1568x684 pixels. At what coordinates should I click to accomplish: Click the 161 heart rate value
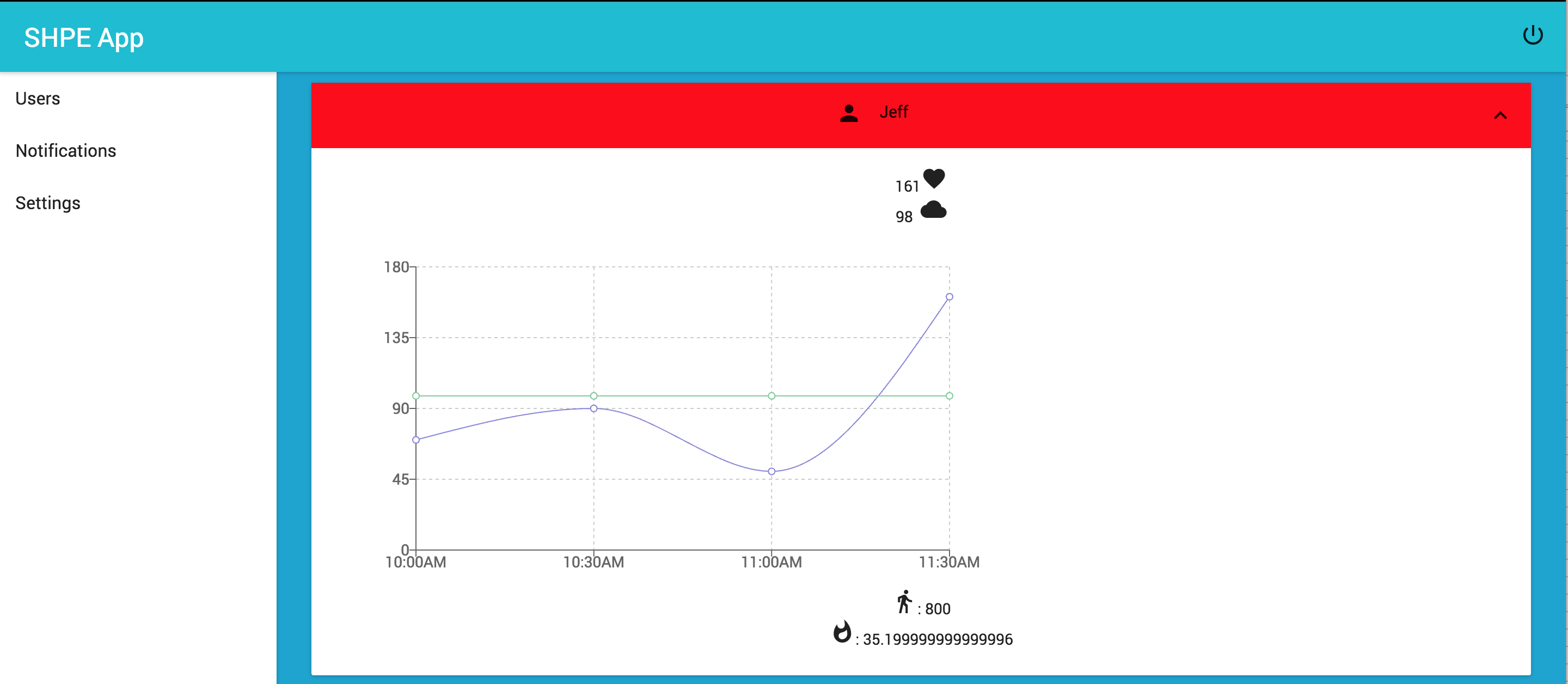(x=906, y=186)
